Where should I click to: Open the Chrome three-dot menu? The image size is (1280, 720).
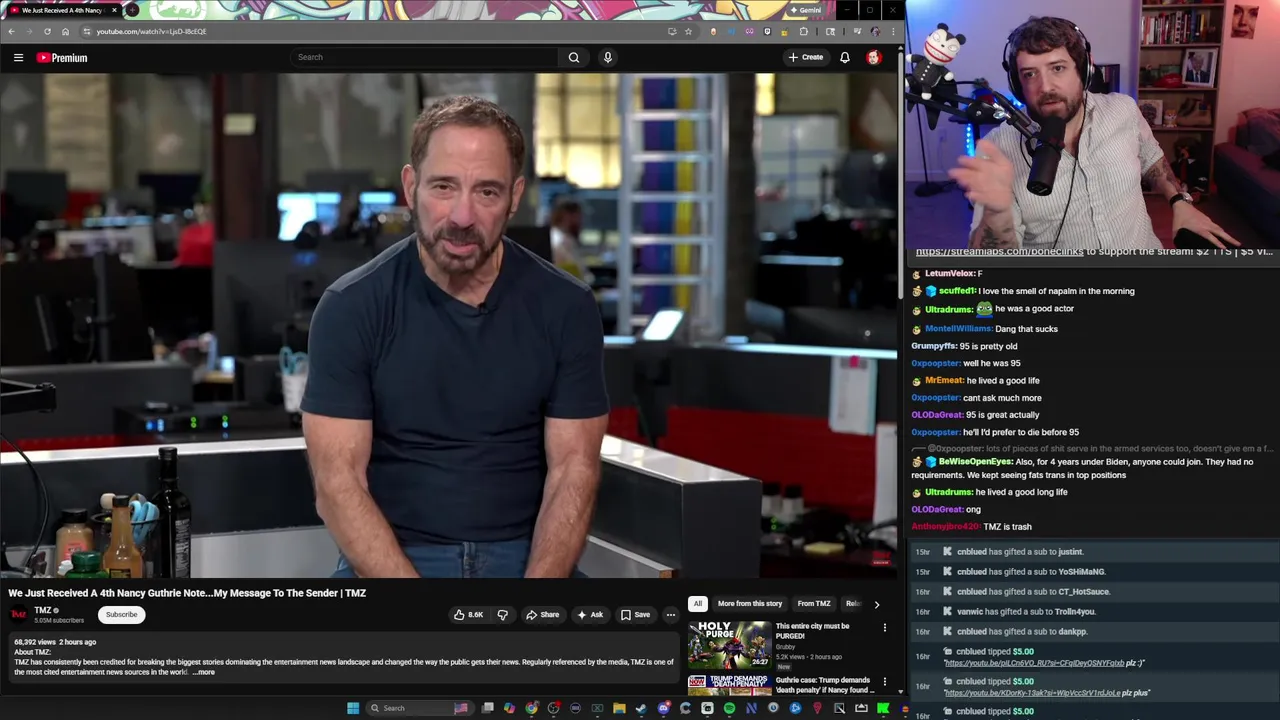coord(893,31)
